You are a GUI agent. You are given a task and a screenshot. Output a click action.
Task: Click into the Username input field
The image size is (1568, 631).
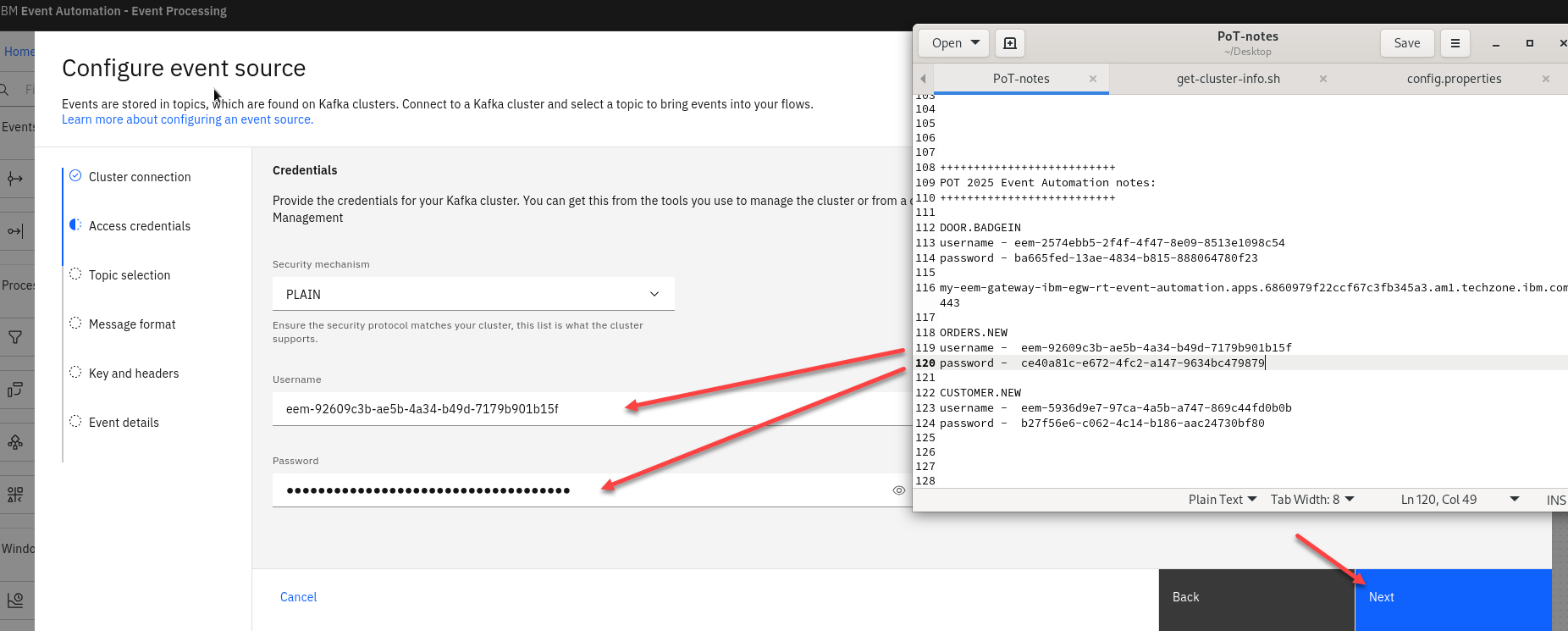(x=584, y=409)
